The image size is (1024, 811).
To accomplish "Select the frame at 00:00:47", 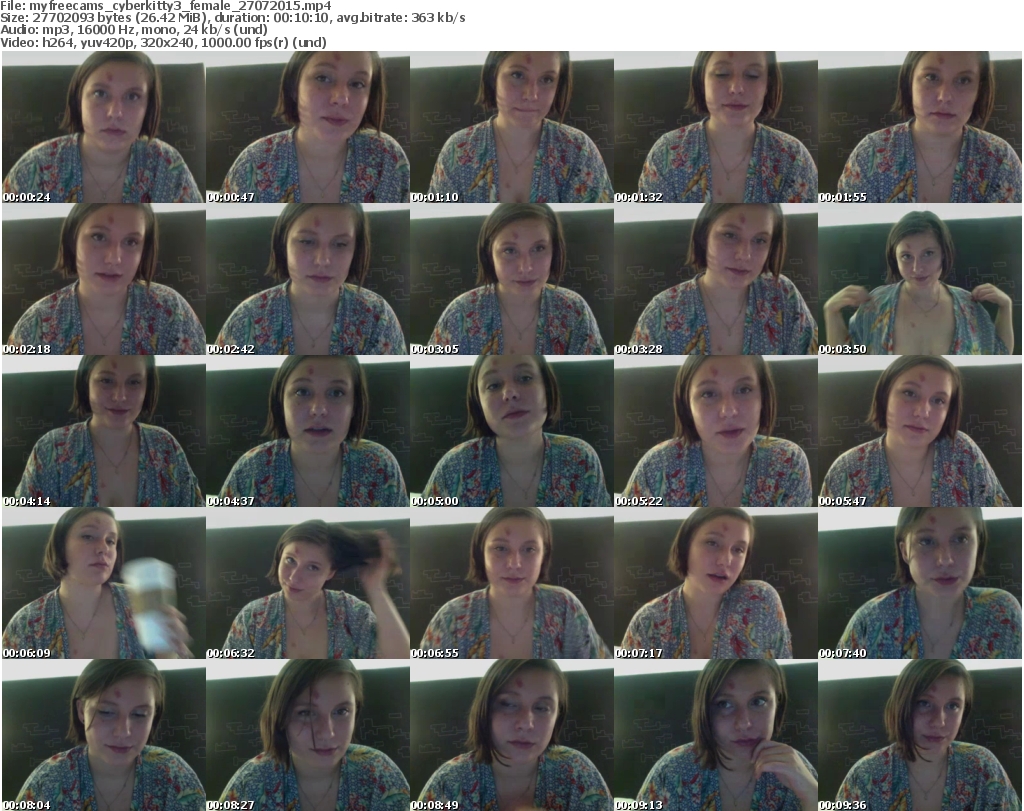I will coord(308,127).
